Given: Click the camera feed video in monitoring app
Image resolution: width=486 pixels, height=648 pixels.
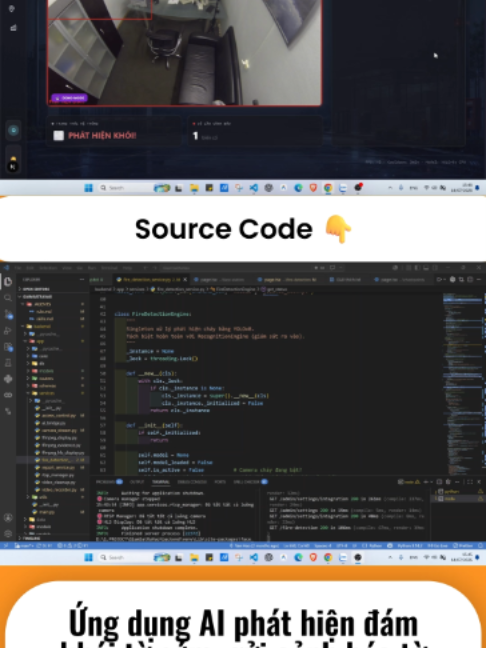Looking at the screenshot, I should pos(184,52).
